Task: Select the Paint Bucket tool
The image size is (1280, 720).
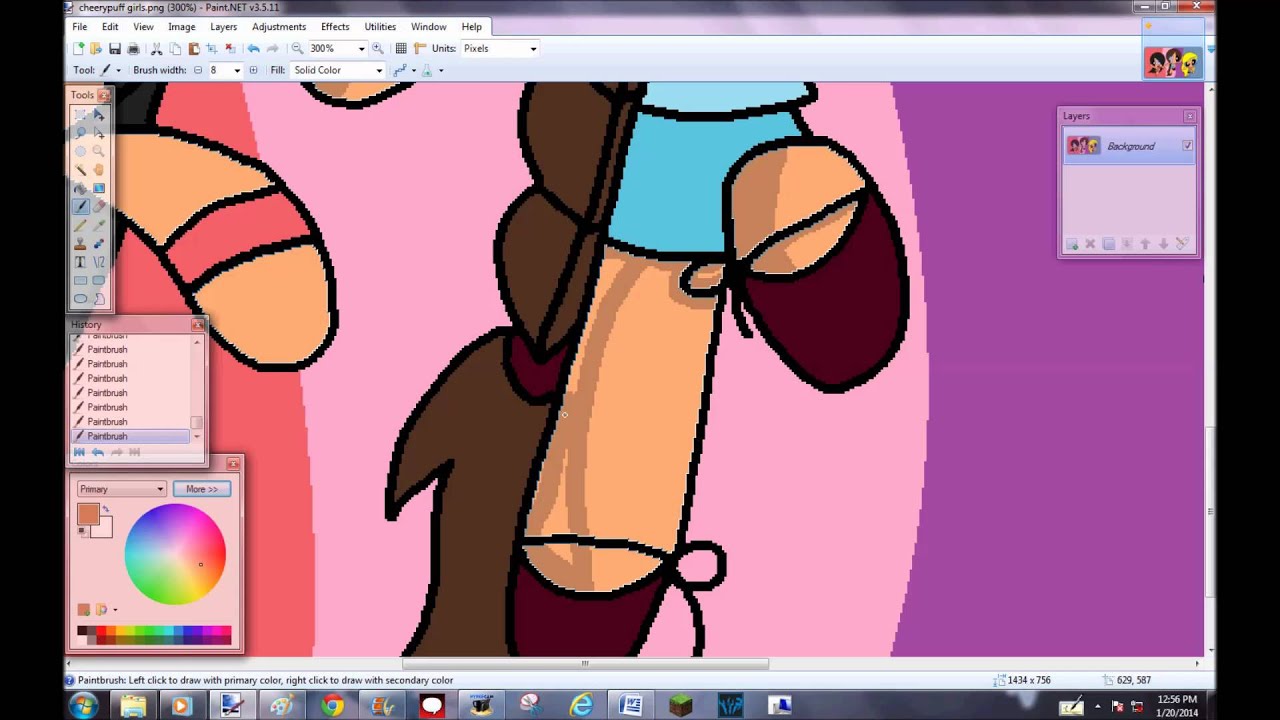Action: pos(81,188)
